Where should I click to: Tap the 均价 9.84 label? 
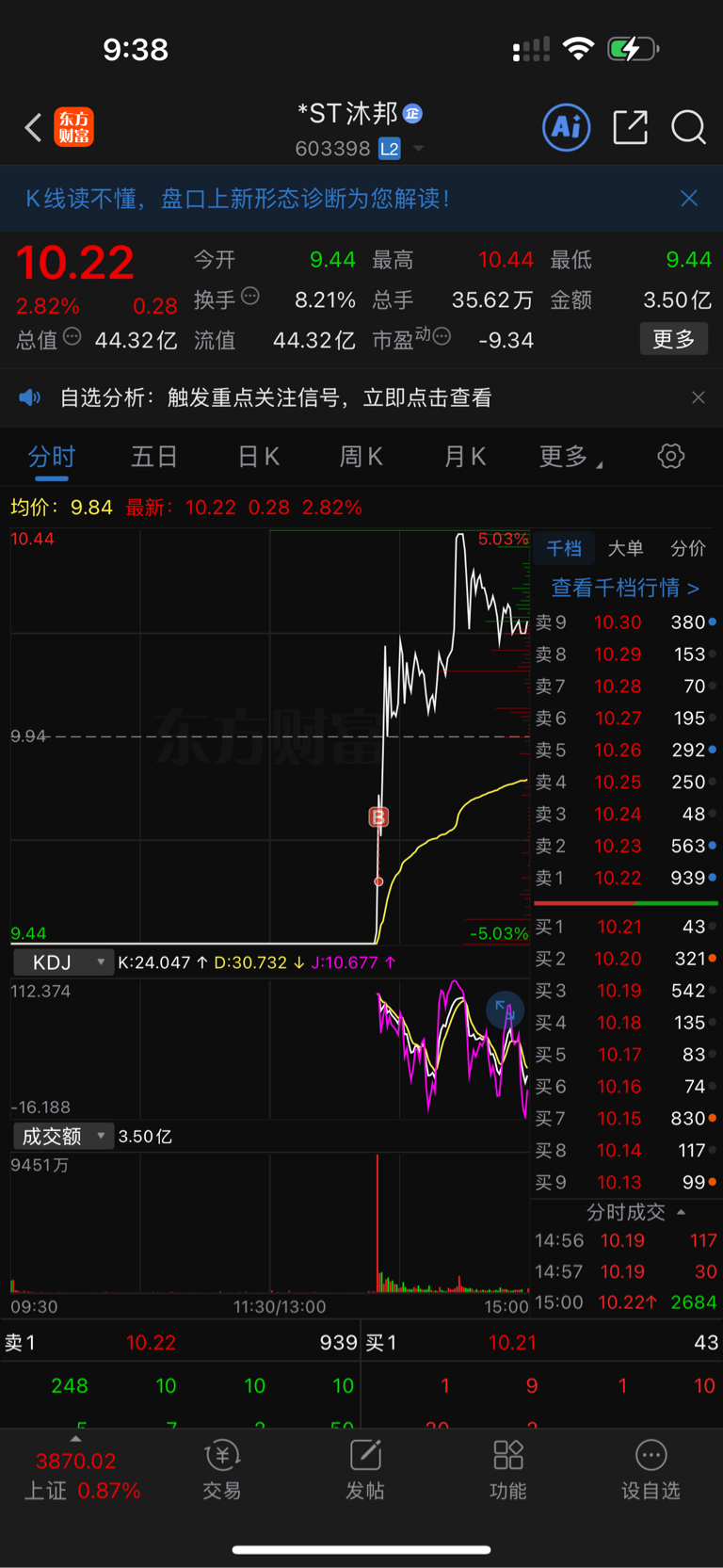pos(61,508)
